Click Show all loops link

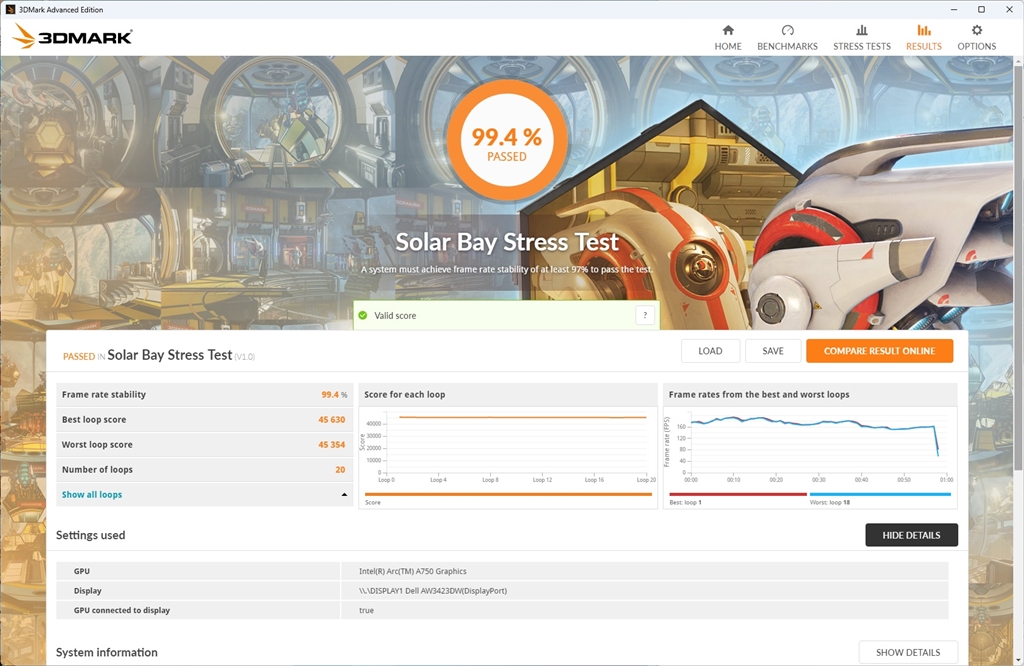click(92, 495)
